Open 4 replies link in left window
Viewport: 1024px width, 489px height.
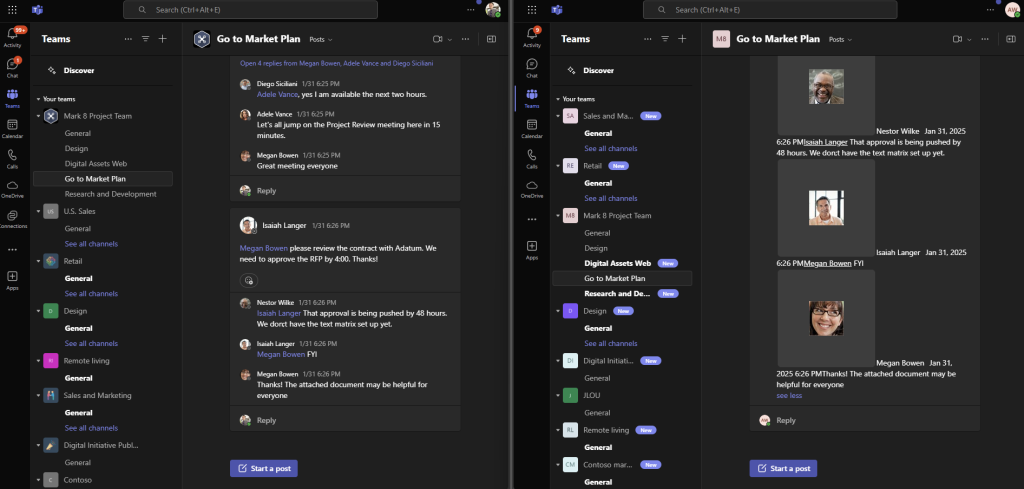336,63
